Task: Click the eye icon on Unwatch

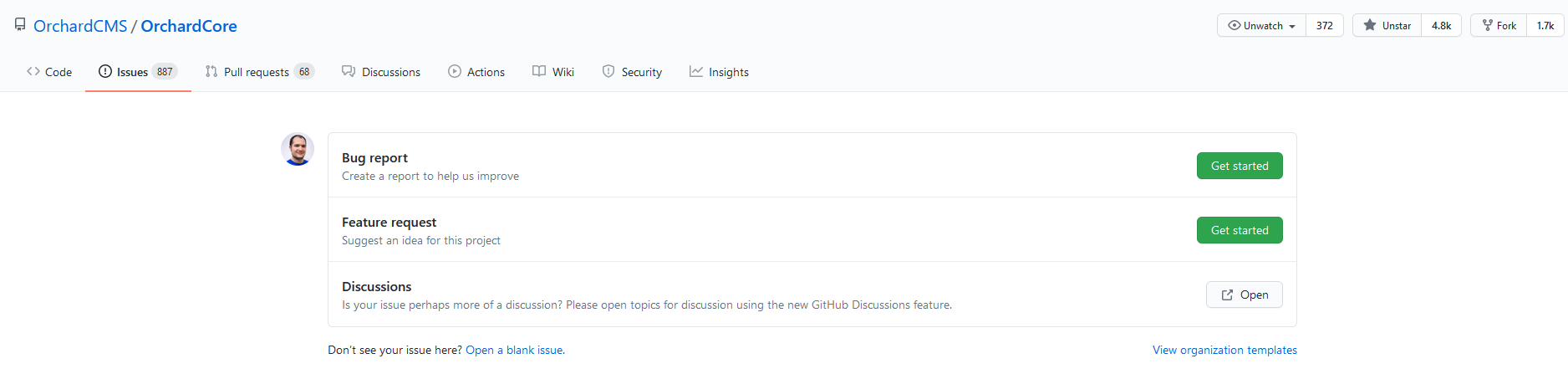Action: (1234, 25)
